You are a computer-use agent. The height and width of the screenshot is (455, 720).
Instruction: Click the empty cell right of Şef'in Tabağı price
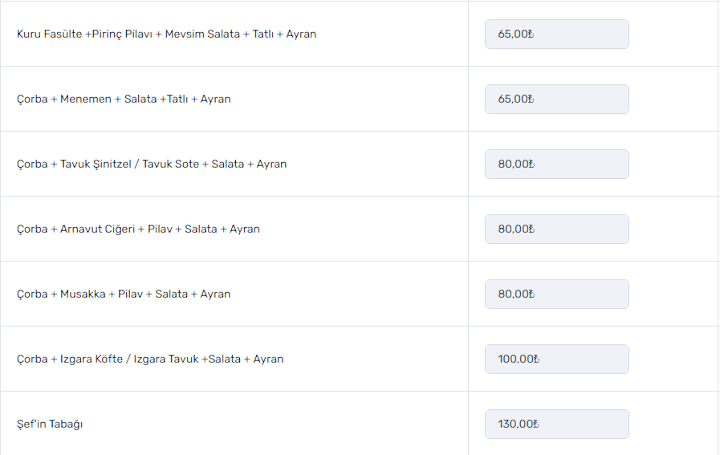tap(674, 424)
